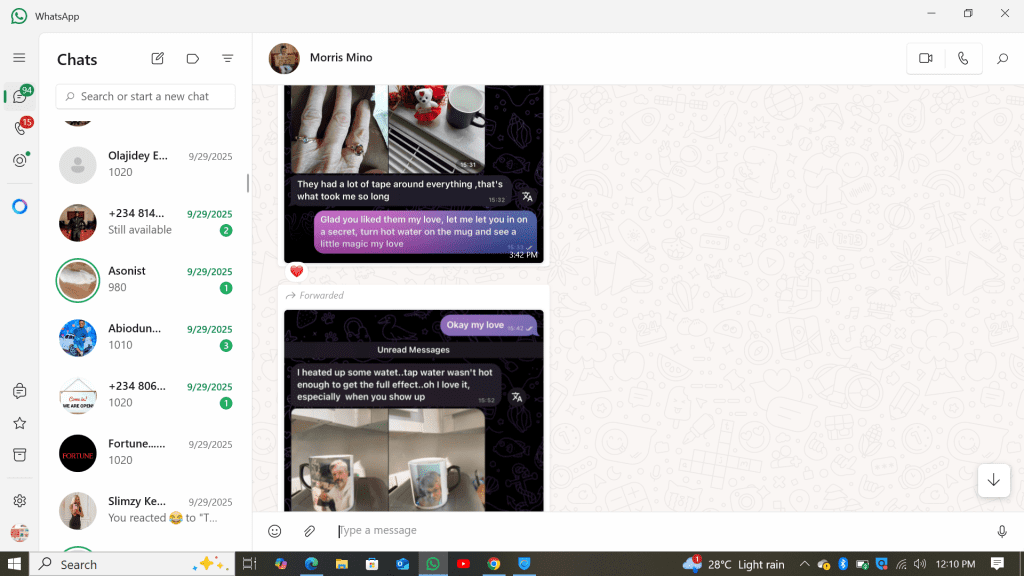Start a video call with Morris Mino
The width and height of the screenshot is (1024, 576).
(925, 59)
